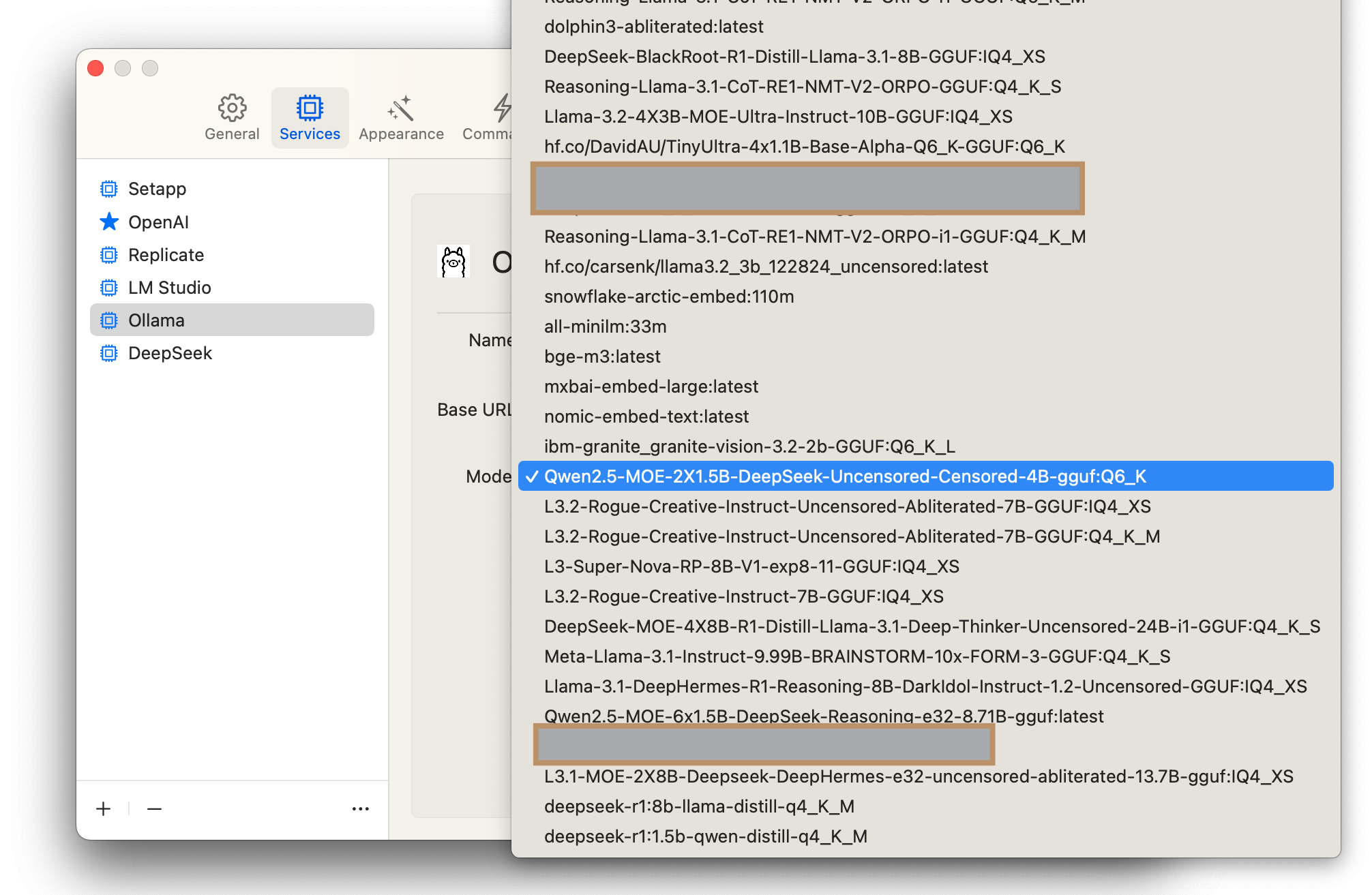
Task: Choose dolphin3-abliterated:latest model
Action: 926,27
